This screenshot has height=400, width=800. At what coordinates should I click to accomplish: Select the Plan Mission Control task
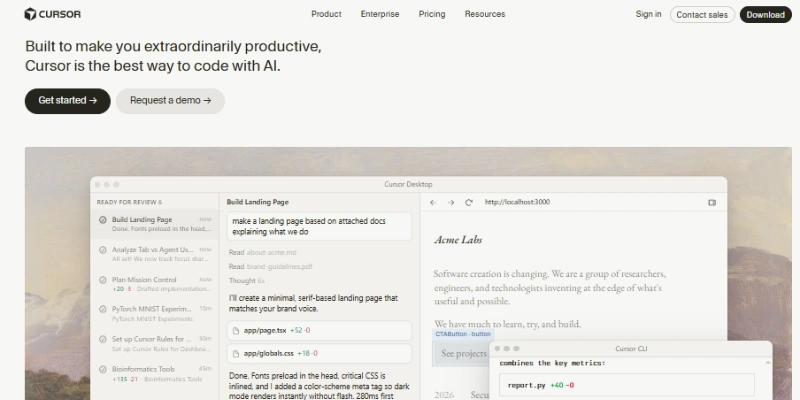pyautogui.click(x=155, y=284)
